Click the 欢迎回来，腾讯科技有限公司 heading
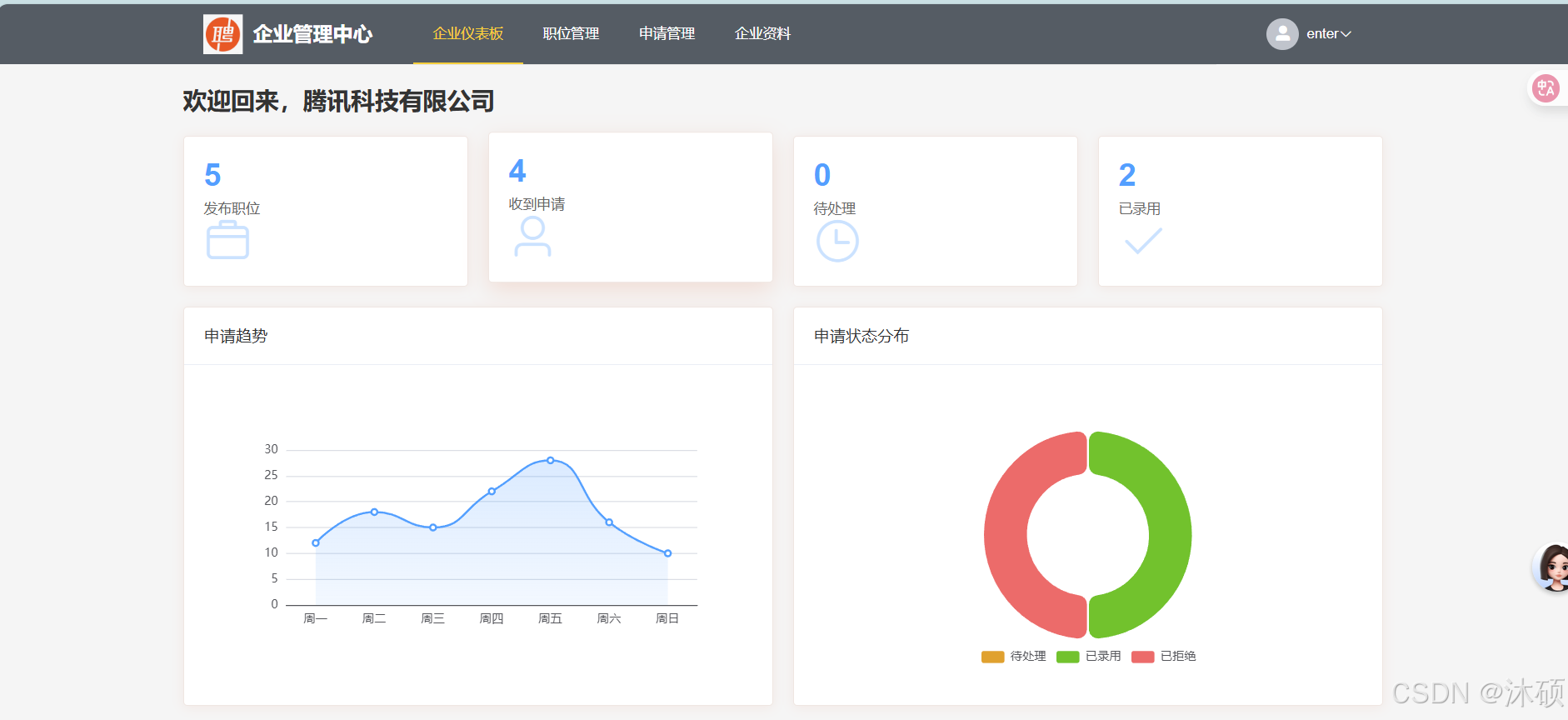The height and width of the screenshot is (720, 1568). [x=338, y=101]
